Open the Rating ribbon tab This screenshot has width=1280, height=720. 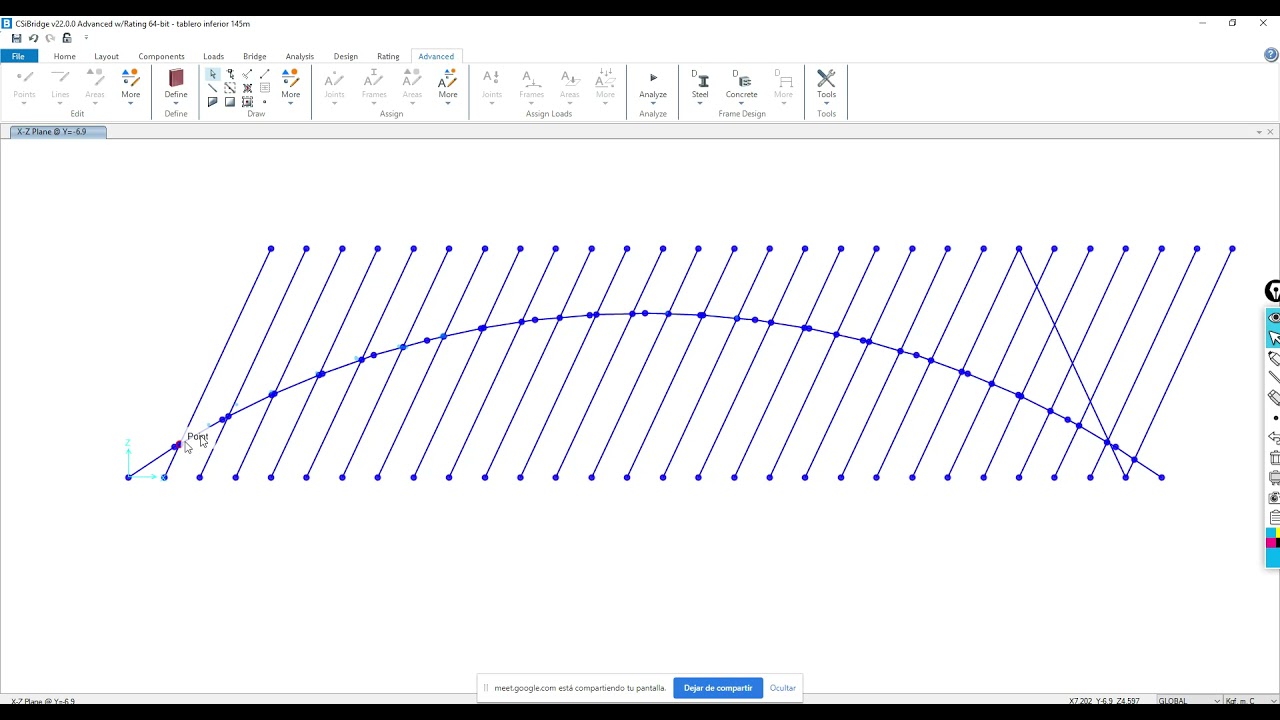tap(388, 56)
